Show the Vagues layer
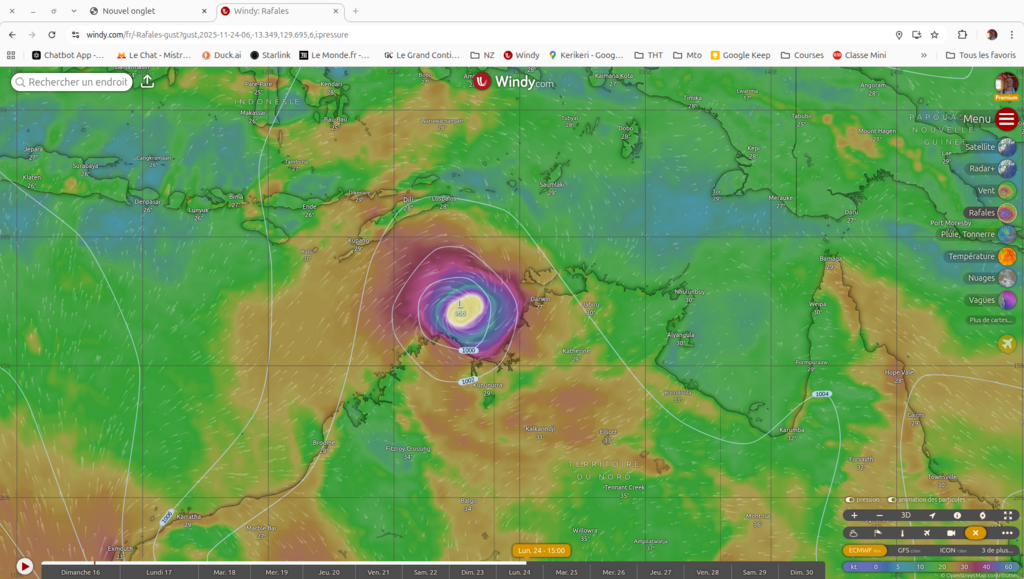Image resolution: width=1024 pixels, height=579 pixels. 1006,300
